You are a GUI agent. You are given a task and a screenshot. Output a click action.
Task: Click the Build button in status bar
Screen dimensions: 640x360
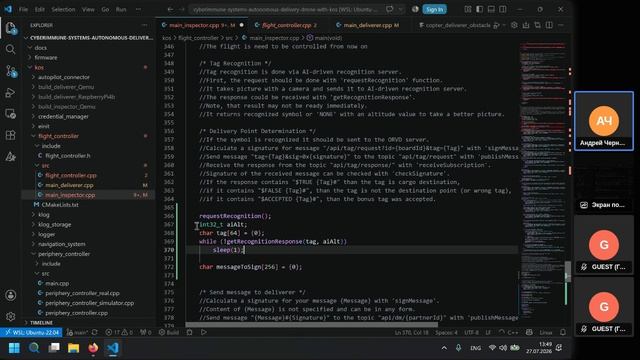pos(169,332)
